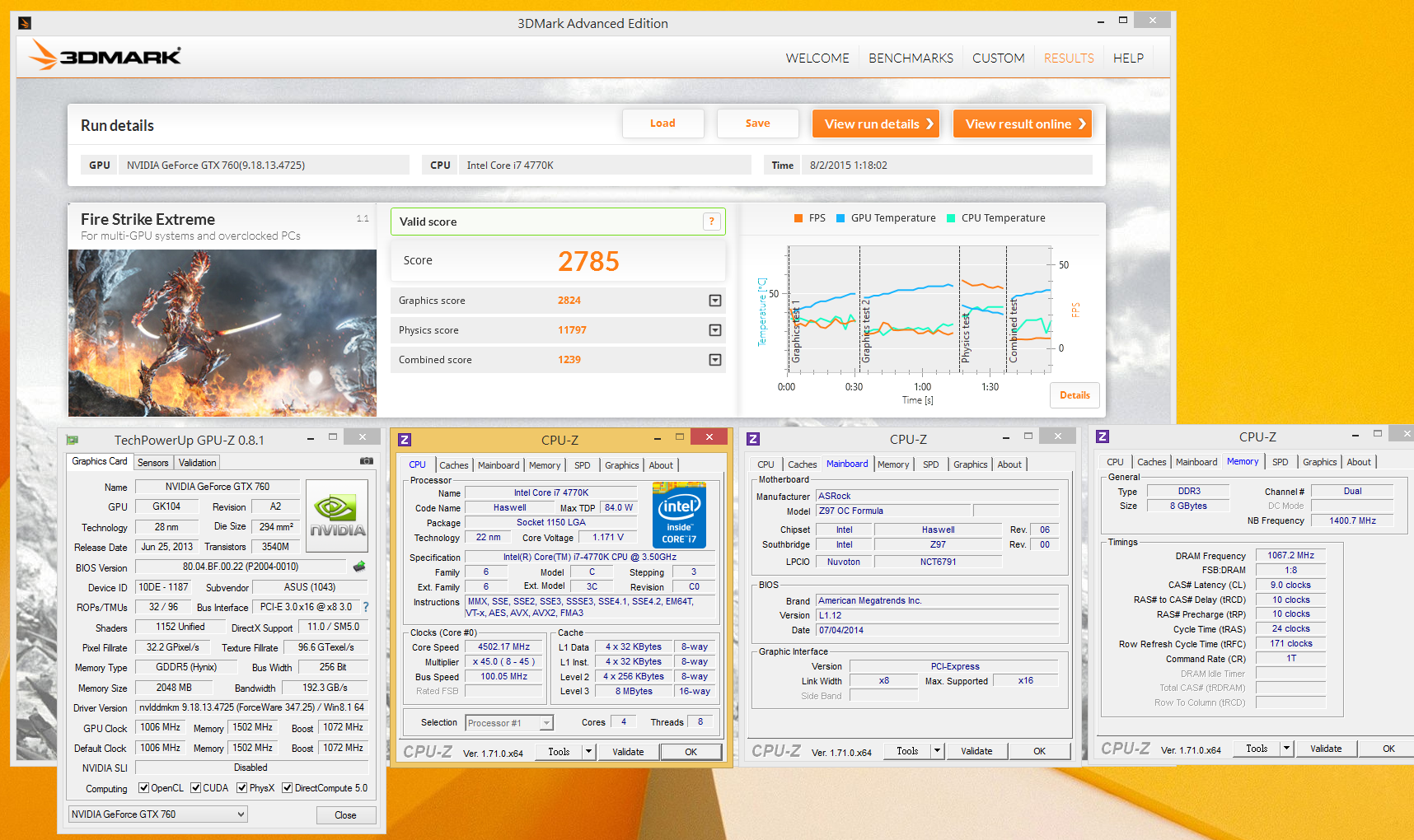This screenshot has height=840, width=1414.
Task: Toggle the PhysX checkbox
Action: click(x=242, y=788)
